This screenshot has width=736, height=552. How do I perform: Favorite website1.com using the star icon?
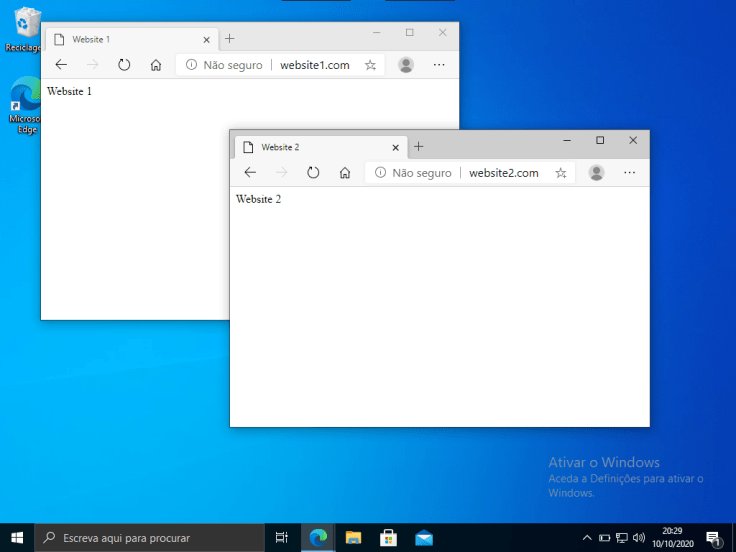[x=370, y=65]
